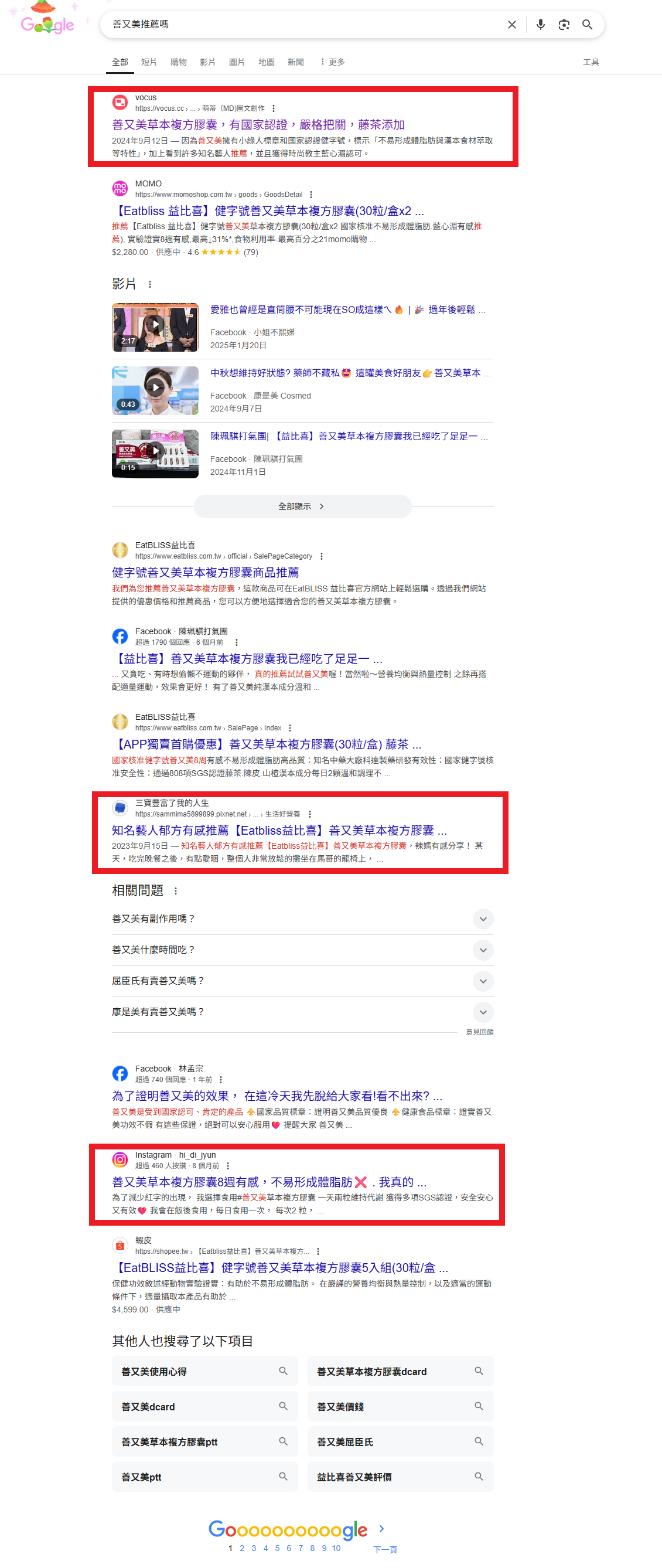Screen dimensions: 662x1568
Task: Expand question 善又美有副作用嗎?
Action: click(x=302, y=919)
